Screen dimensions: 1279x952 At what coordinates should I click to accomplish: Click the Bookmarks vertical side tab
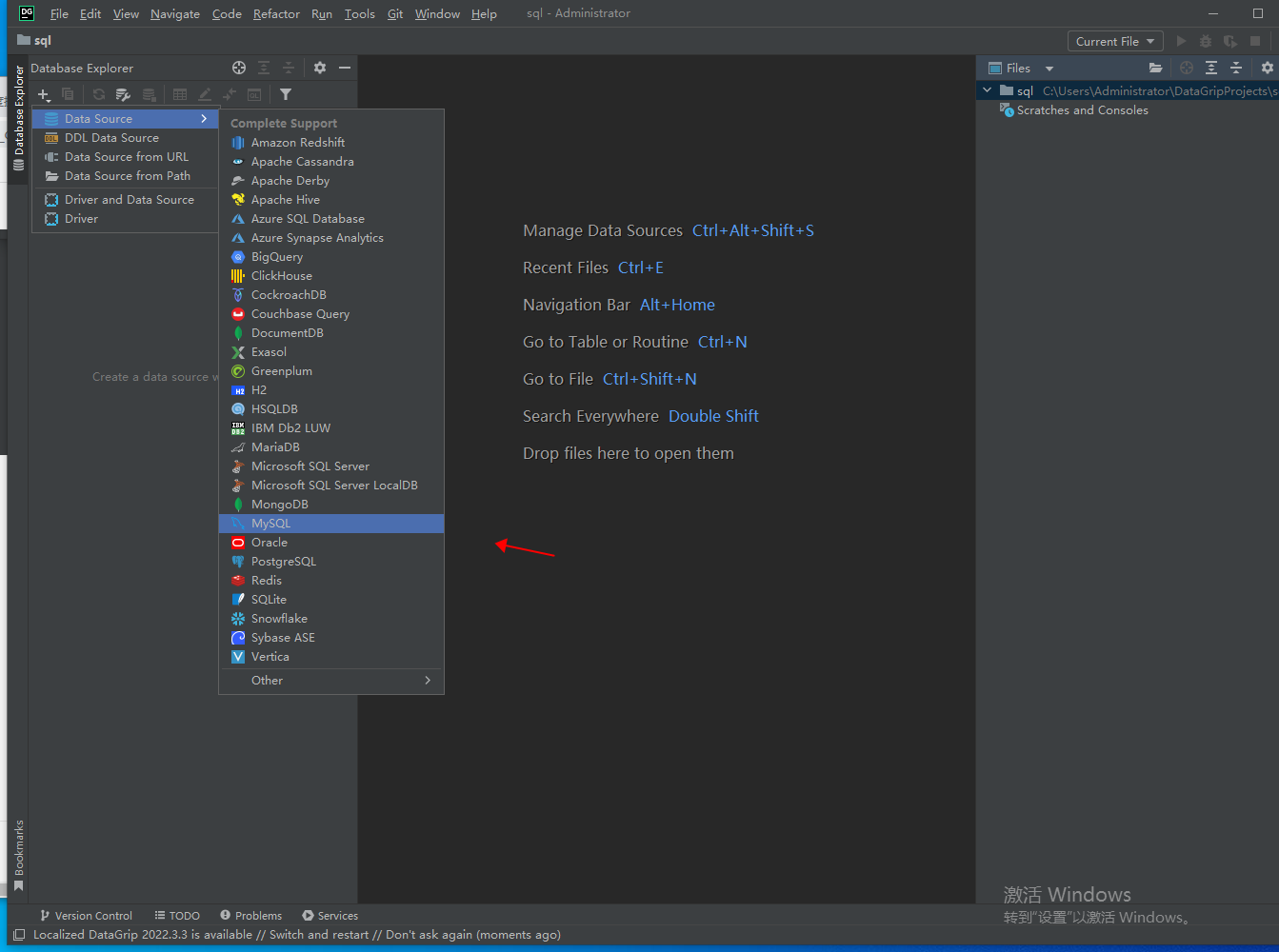pos(18,855)
